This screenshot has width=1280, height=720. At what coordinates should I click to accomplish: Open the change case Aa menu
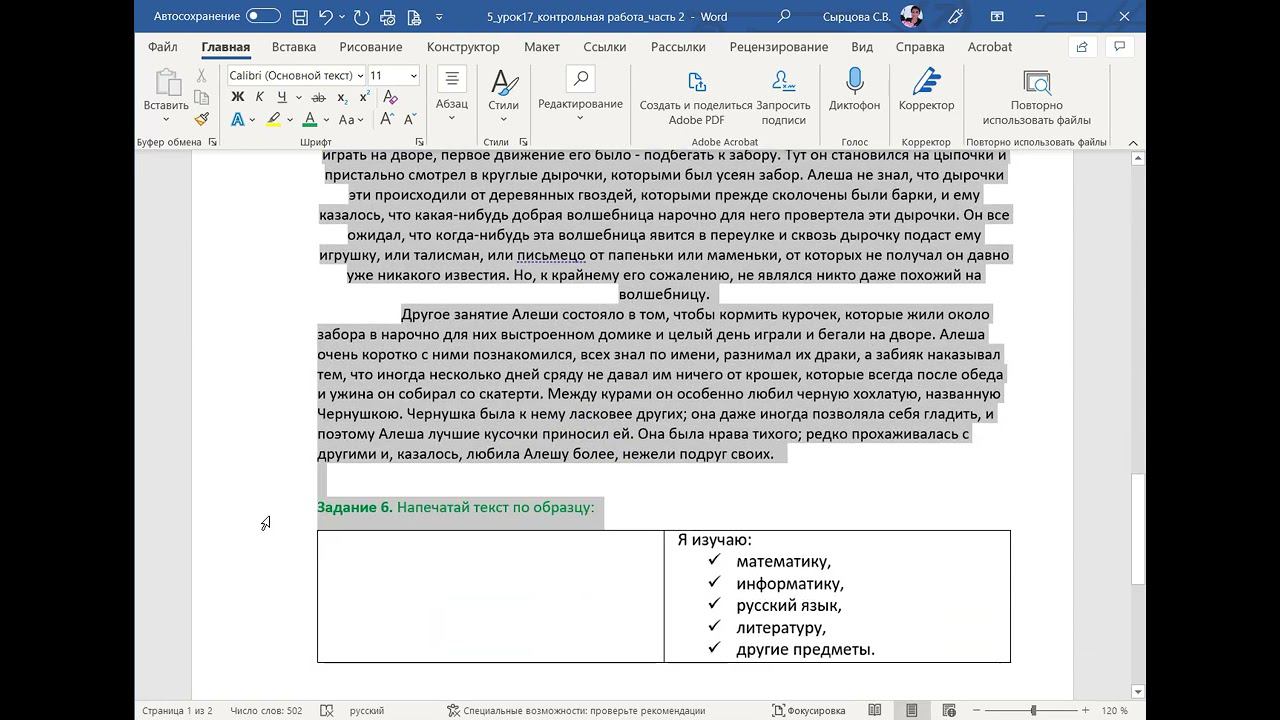(351, 120)
